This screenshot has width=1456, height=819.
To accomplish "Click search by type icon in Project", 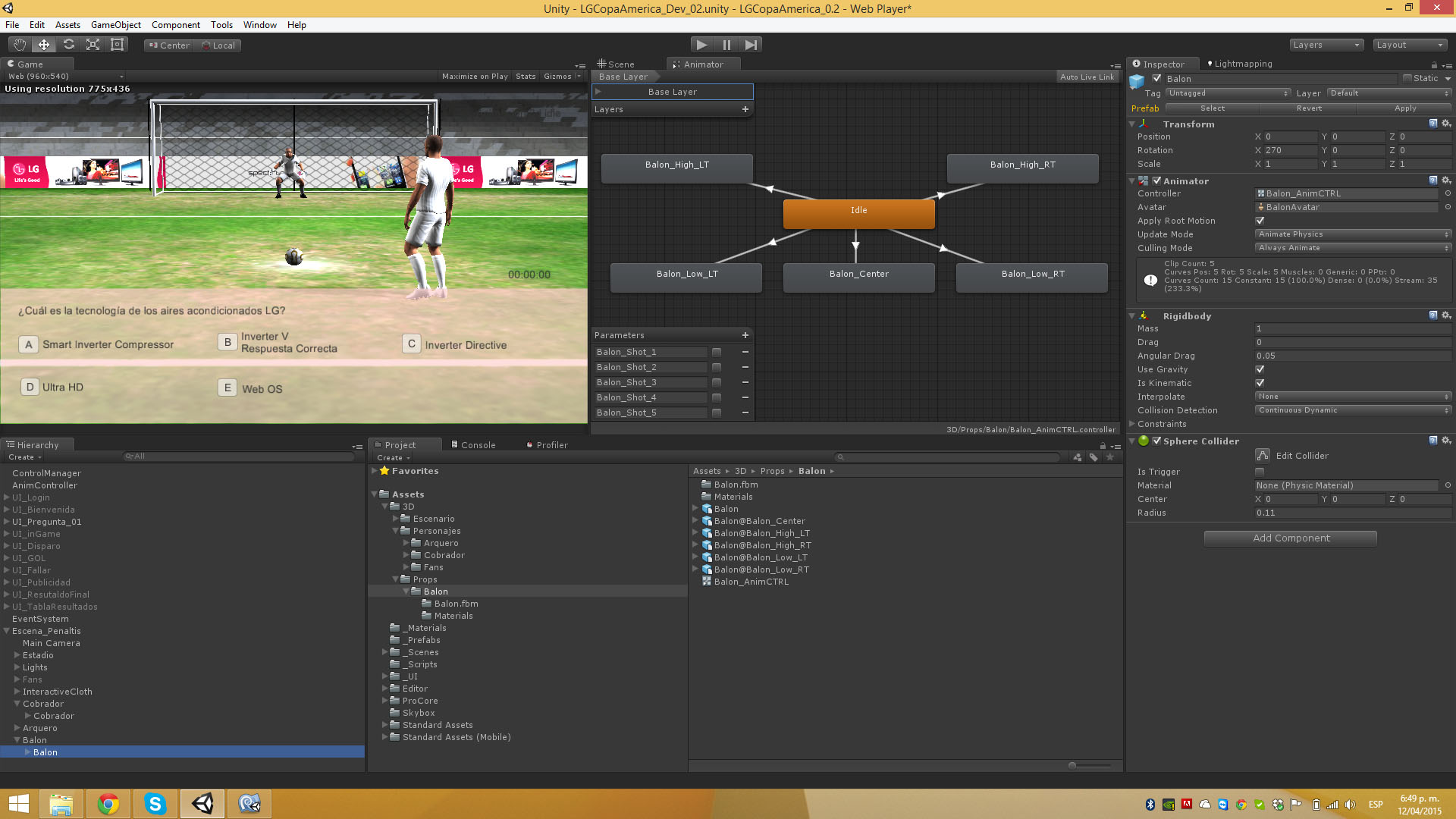I will pos(1078,457).
